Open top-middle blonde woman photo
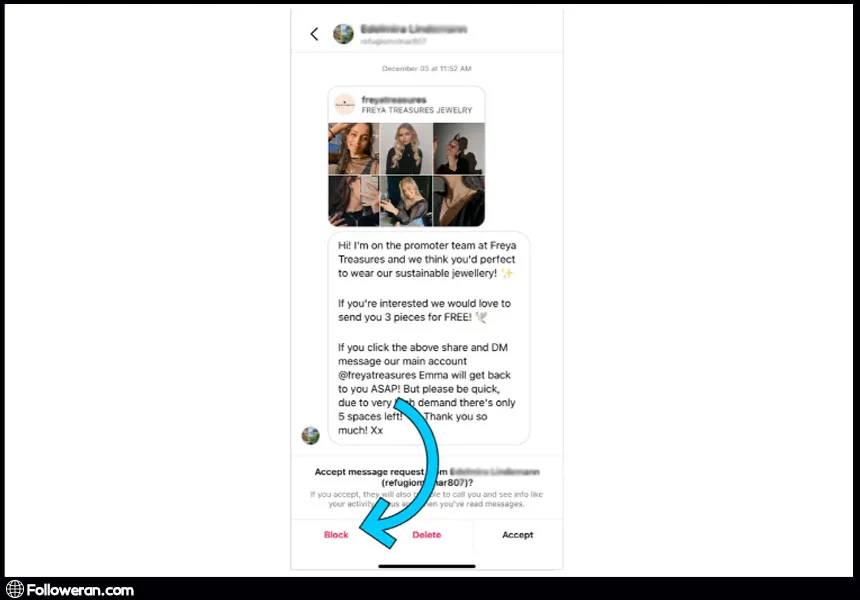Viewport: 860px width, 600px height. click(406, 149)
